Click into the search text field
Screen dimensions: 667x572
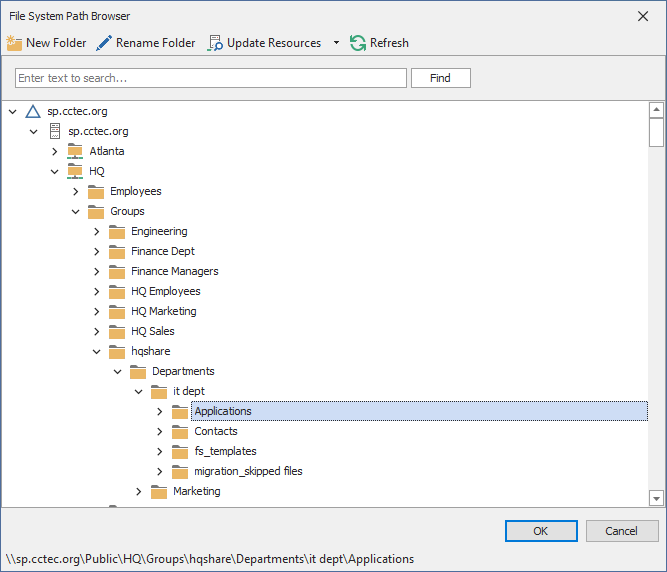pyautogui.click(x=210, y=78)
